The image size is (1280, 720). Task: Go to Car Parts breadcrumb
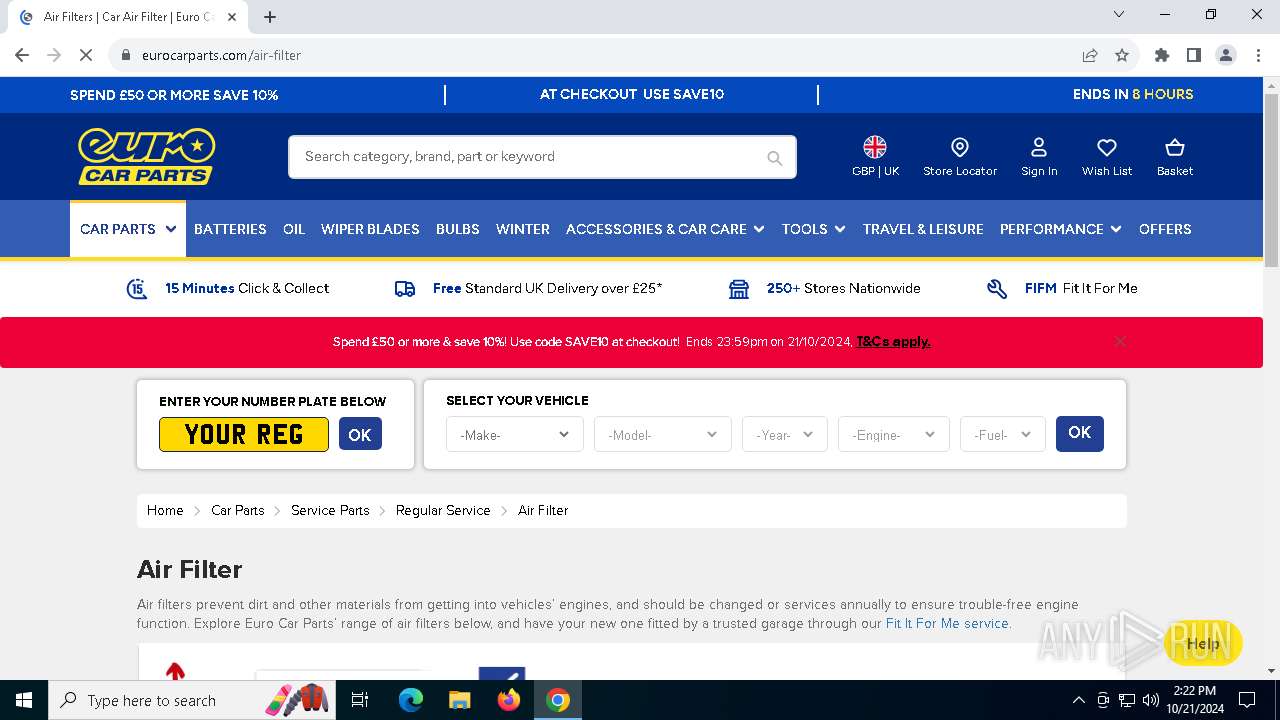pyautogui.click(x=238, y=510)
